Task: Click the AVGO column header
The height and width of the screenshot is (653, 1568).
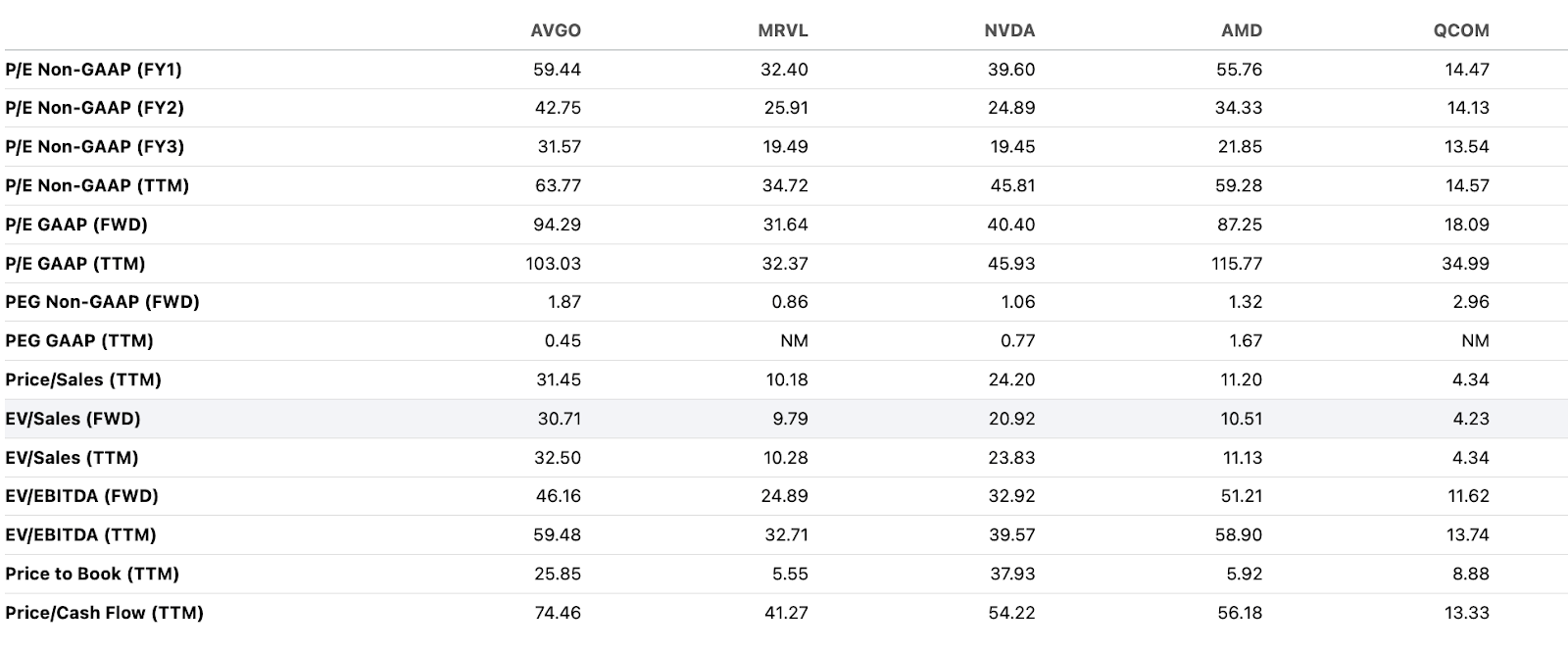Action: click(x=555, y=30)
